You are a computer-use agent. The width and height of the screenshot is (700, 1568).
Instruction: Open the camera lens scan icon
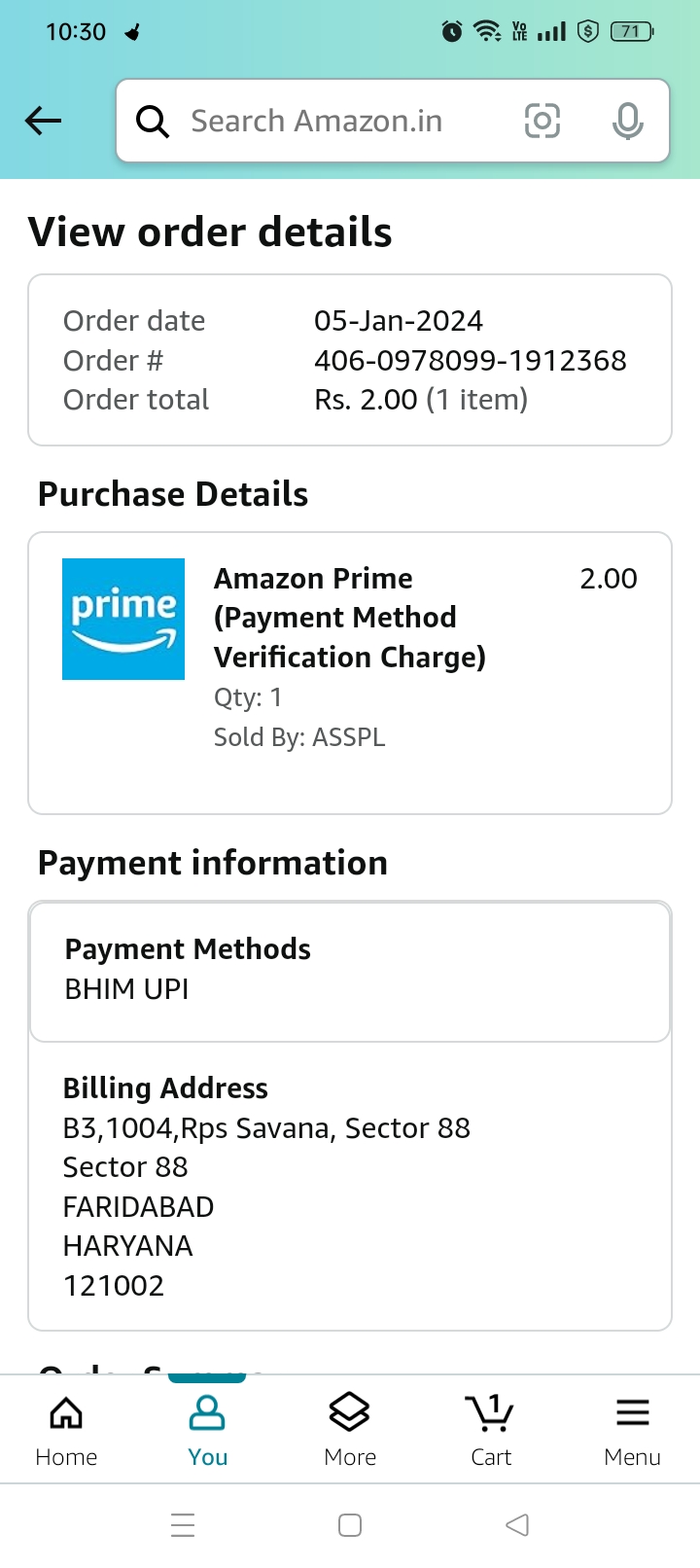(x=542, y=121)
